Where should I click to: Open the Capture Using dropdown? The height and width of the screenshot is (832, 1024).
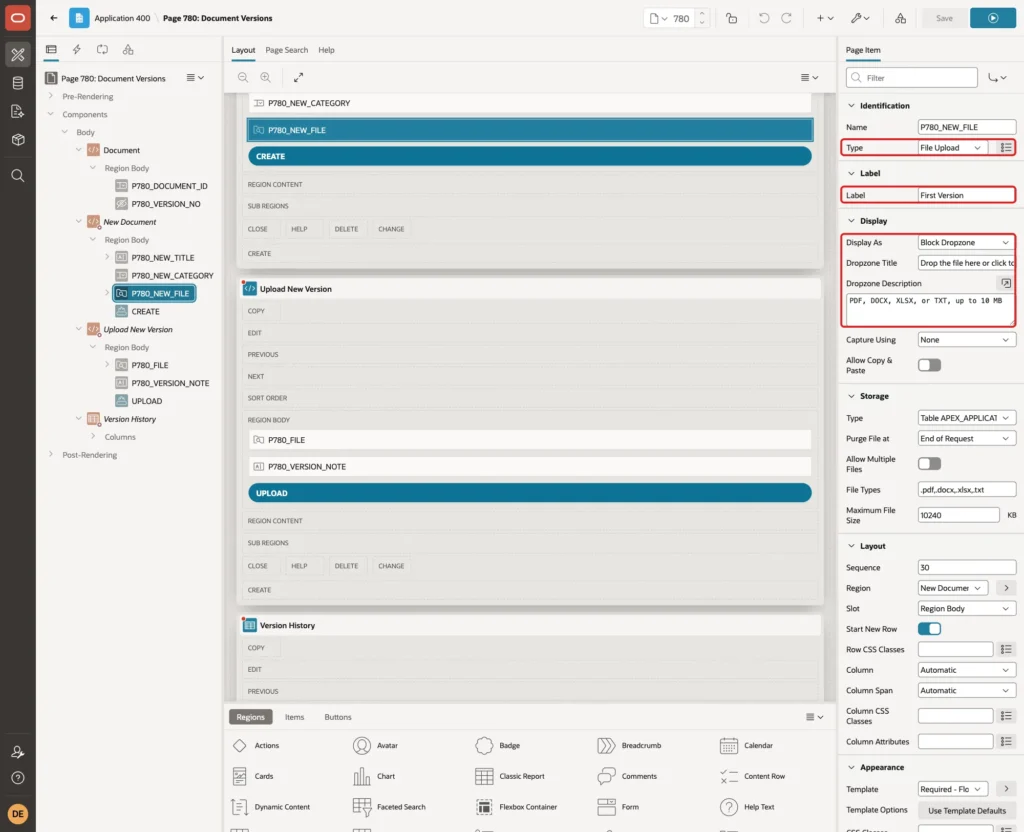pyautogui.click(x=967, y=340)
